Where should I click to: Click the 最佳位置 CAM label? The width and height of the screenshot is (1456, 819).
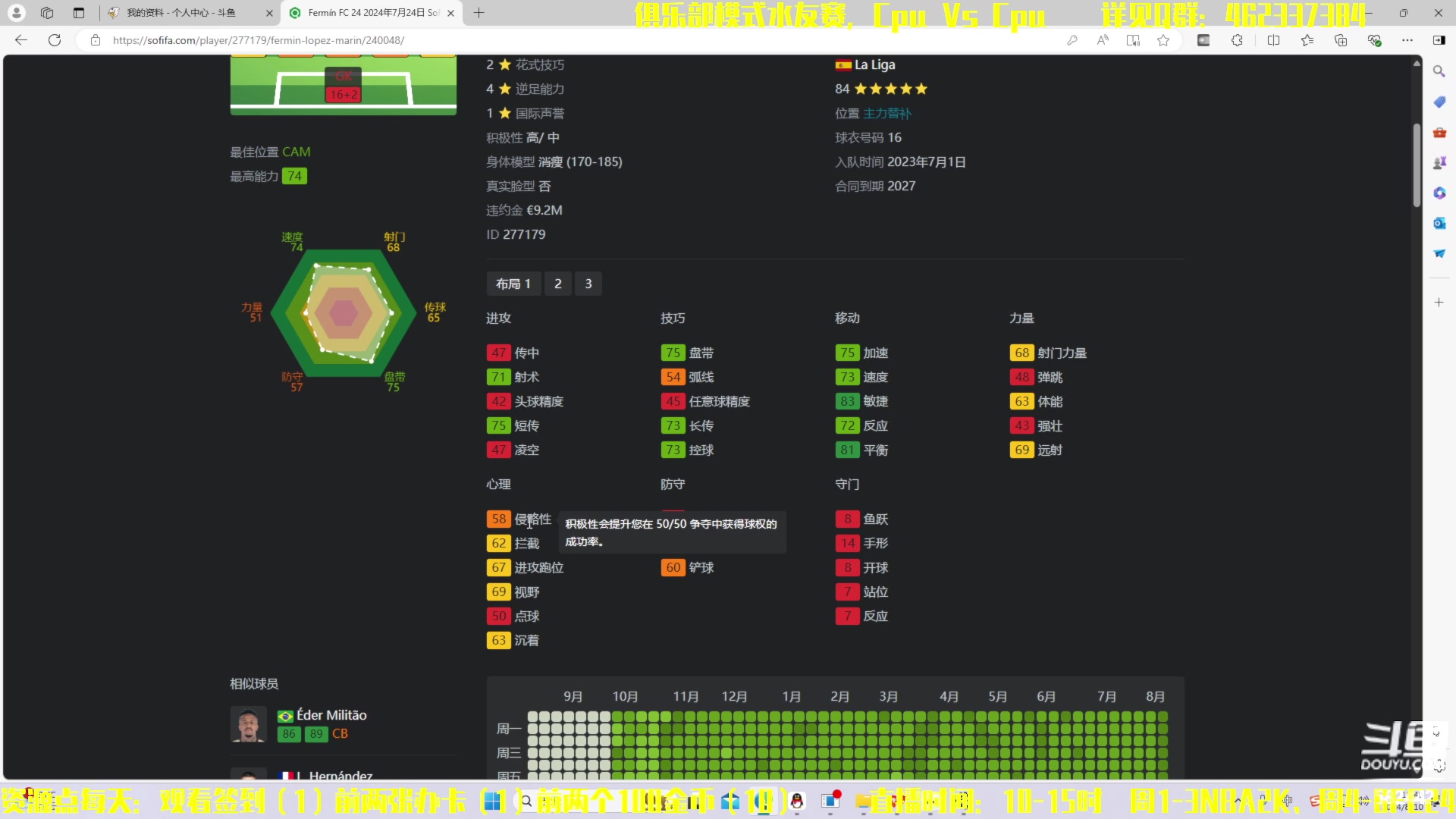point(270,152)
